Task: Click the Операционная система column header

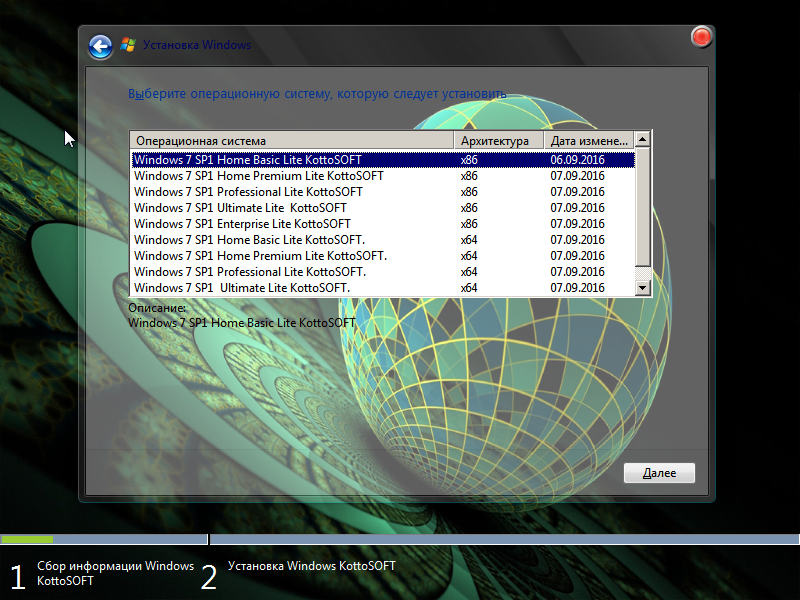Action: 292,140
